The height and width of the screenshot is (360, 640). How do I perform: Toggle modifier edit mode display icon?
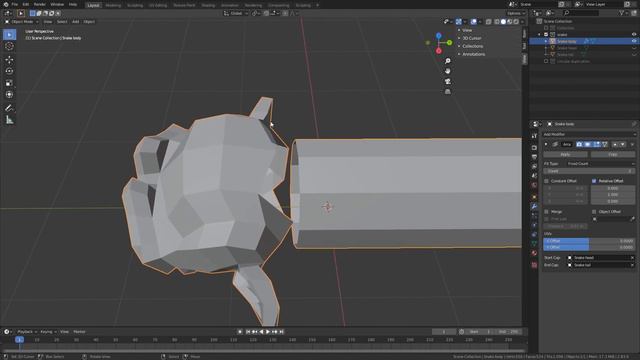click(x=596, y=144)
